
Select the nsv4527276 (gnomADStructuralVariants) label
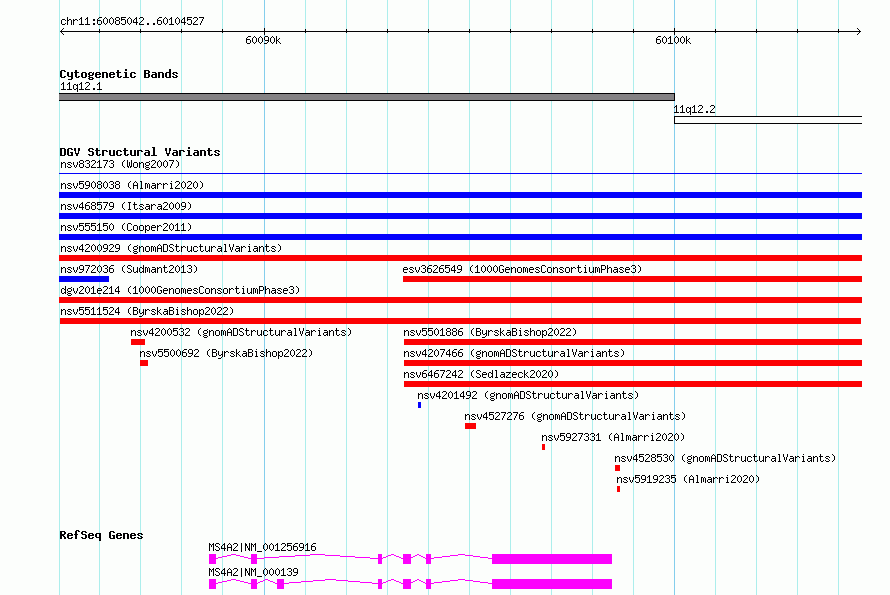point(575,417)
